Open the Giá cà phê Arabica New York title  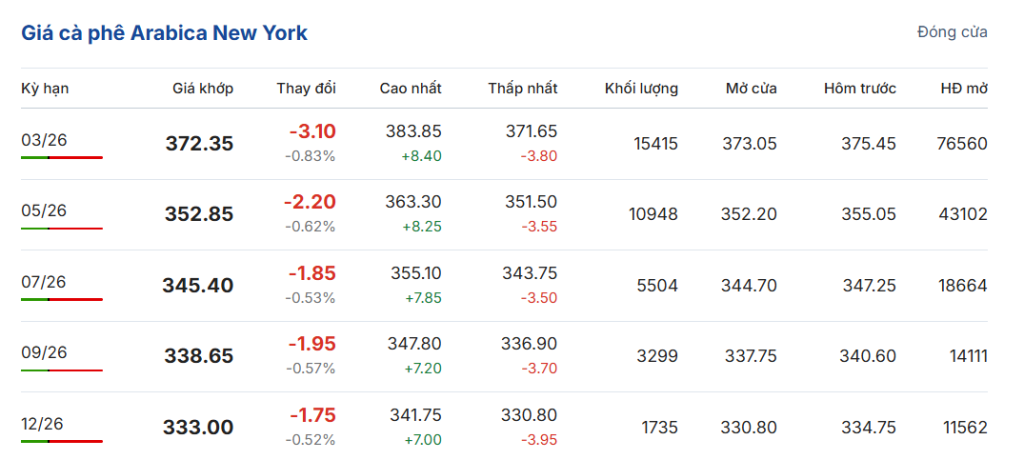164,33
